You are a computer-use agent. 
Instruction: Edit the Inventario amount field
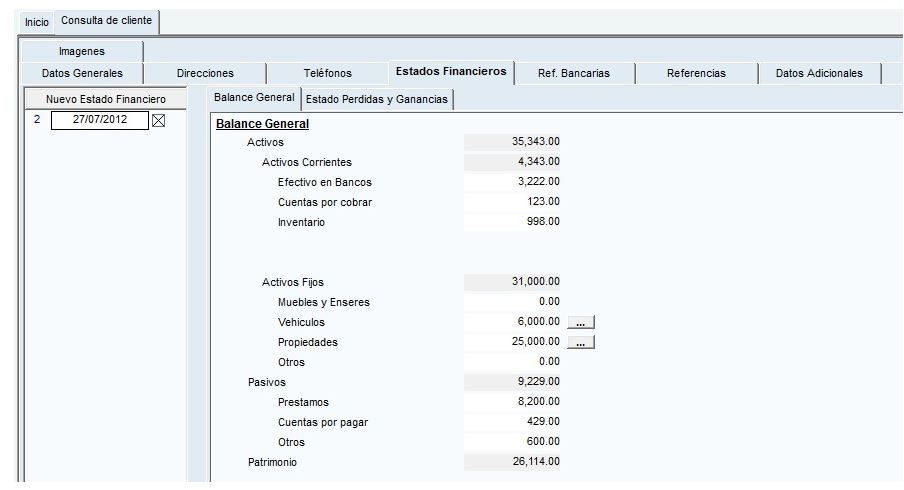pos(514,222)
